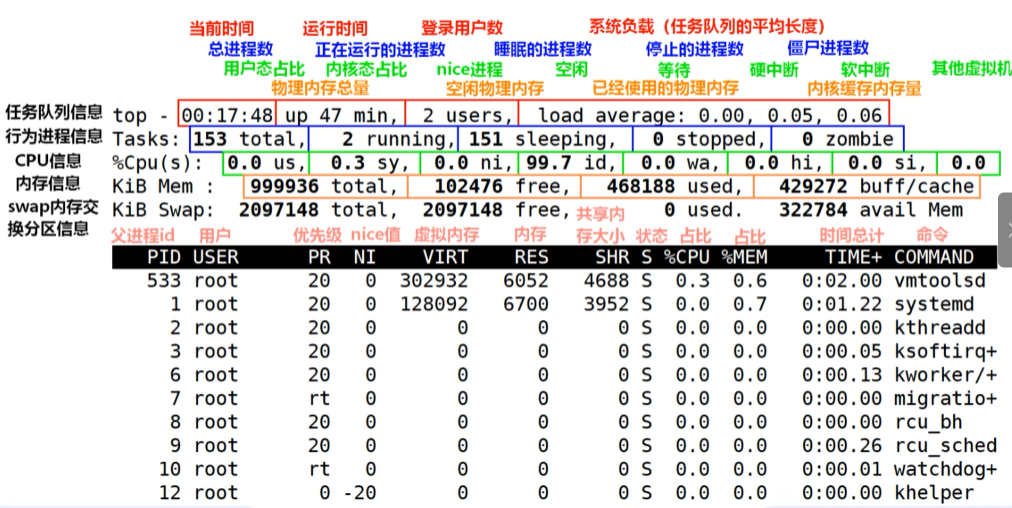Click the ksoftirq+ process command
Image resolution: width=1012 pixels, height=508 pixels.
coord(946,351)
